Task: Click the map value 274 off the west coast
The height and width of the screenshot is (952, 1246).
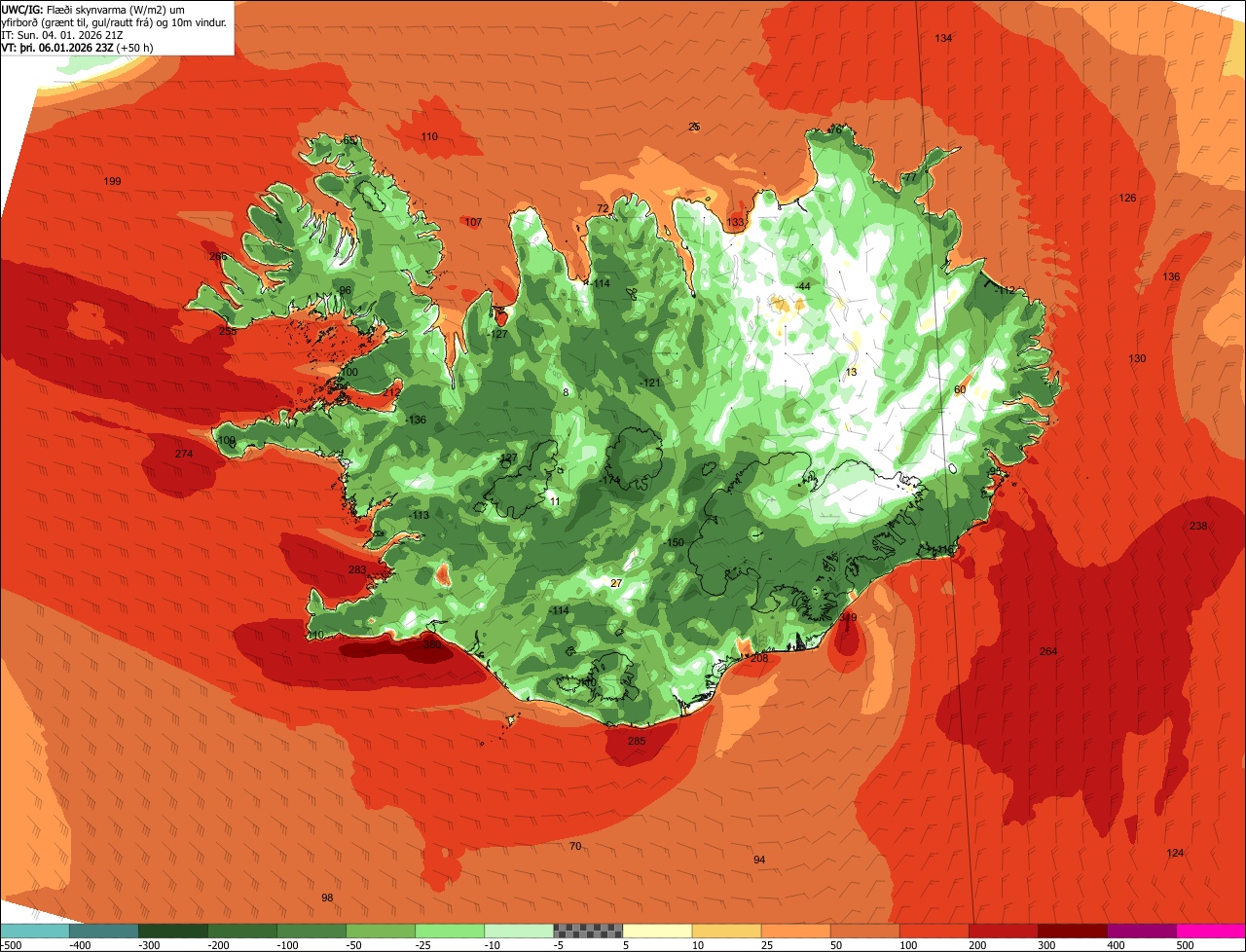Action: coord(184,454)
